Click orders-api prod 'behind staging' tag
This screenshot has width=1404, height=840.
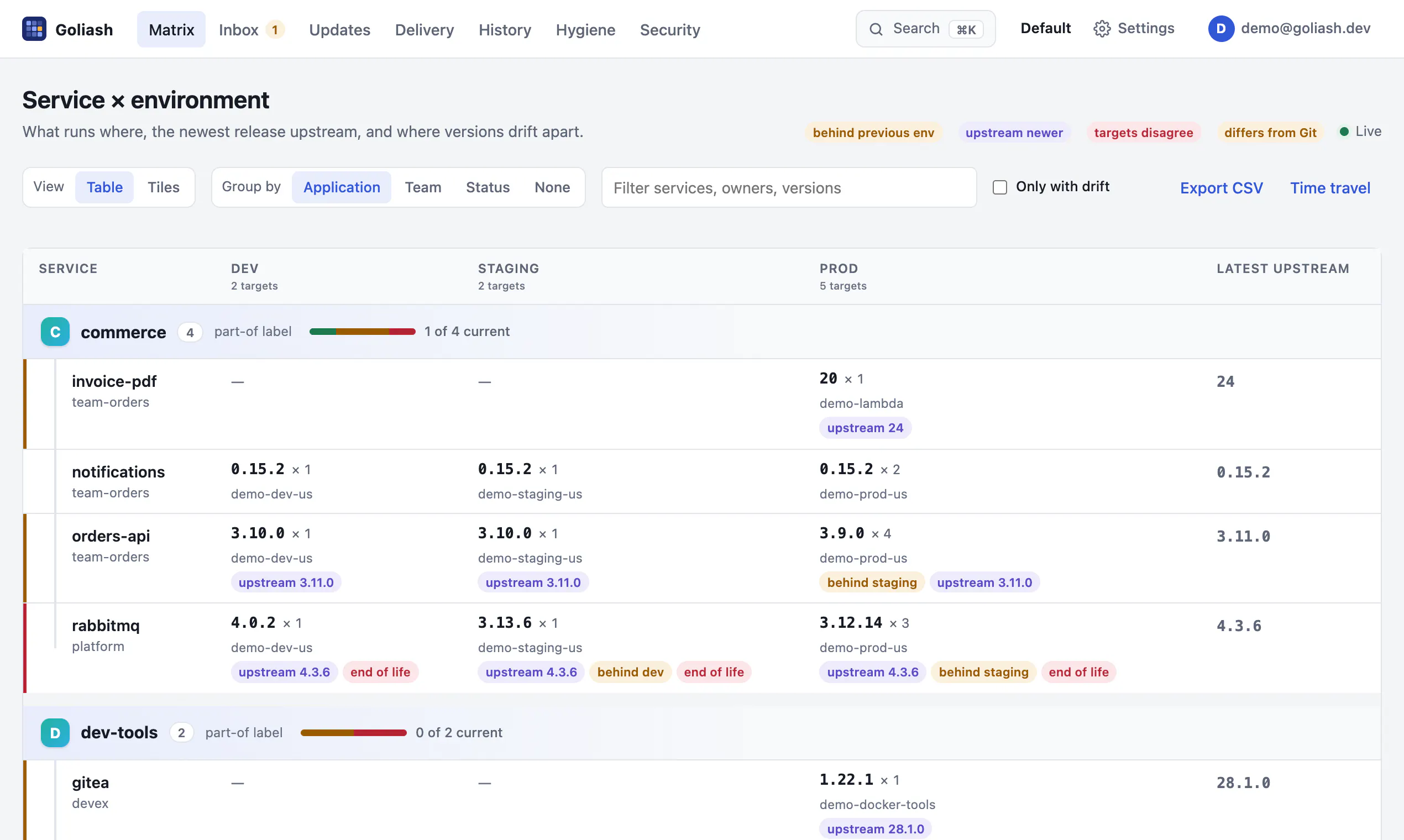pyautogui.click(x=871, y=582)
